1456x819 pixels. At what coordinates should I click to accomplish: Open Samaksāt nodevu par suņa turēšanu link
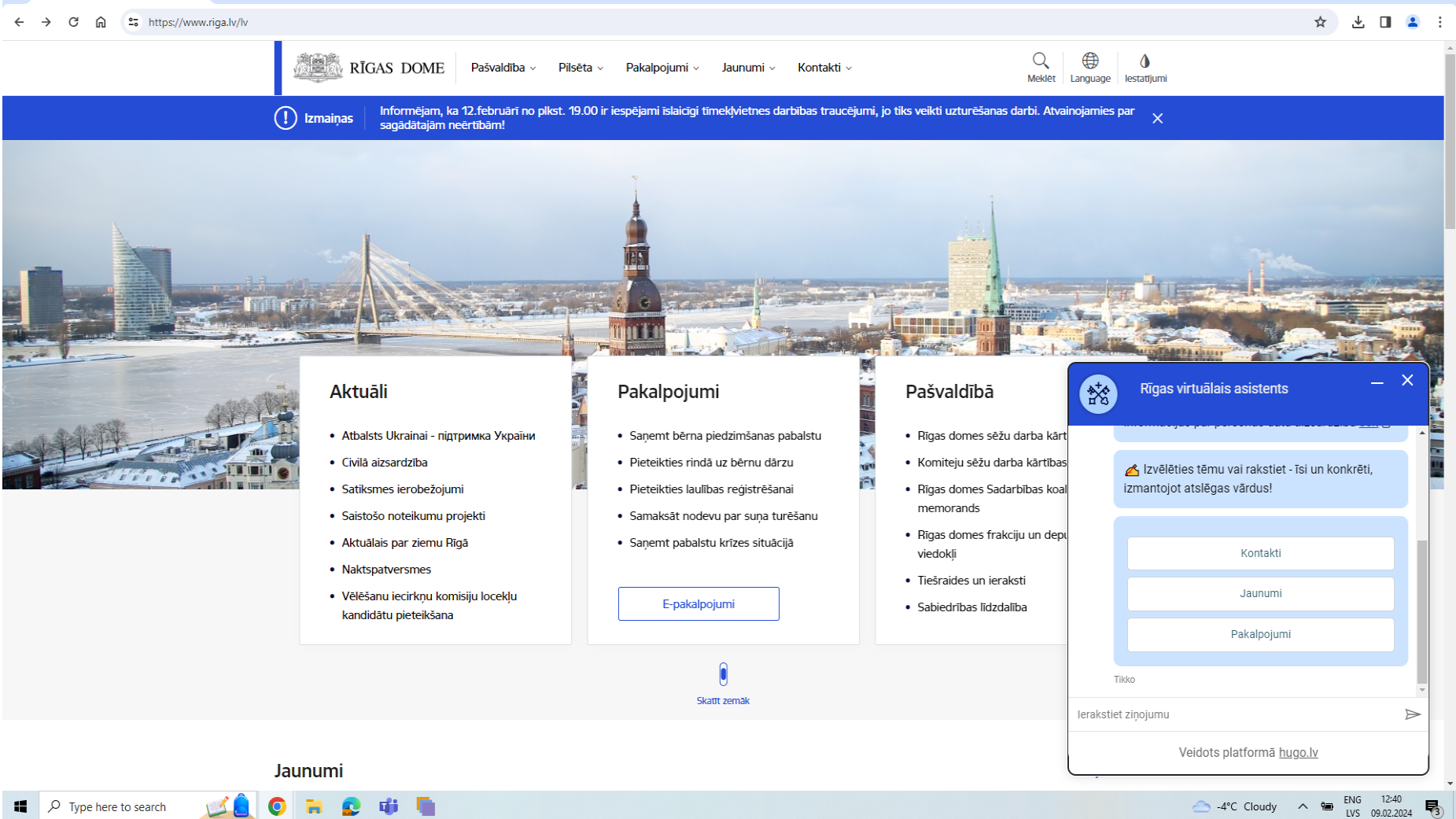[724, 515]
